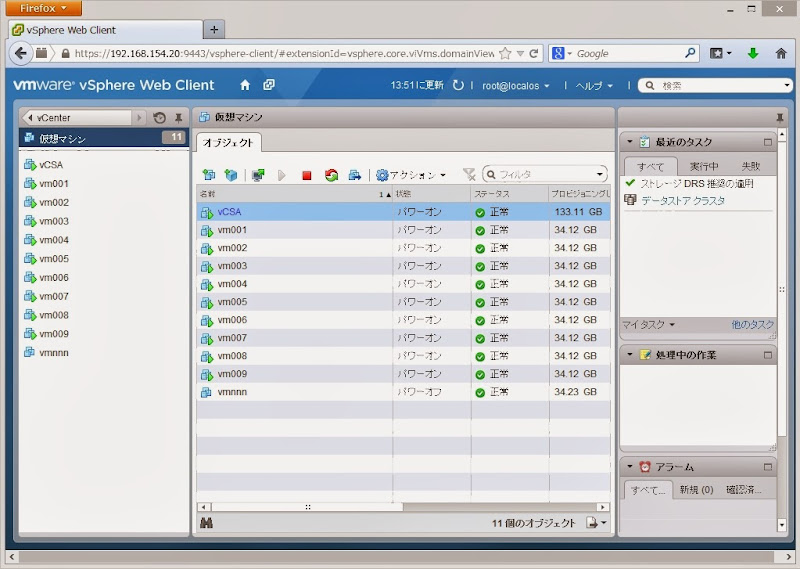
Task: Open Firefox downloads arrow
Action: point(753,53)
